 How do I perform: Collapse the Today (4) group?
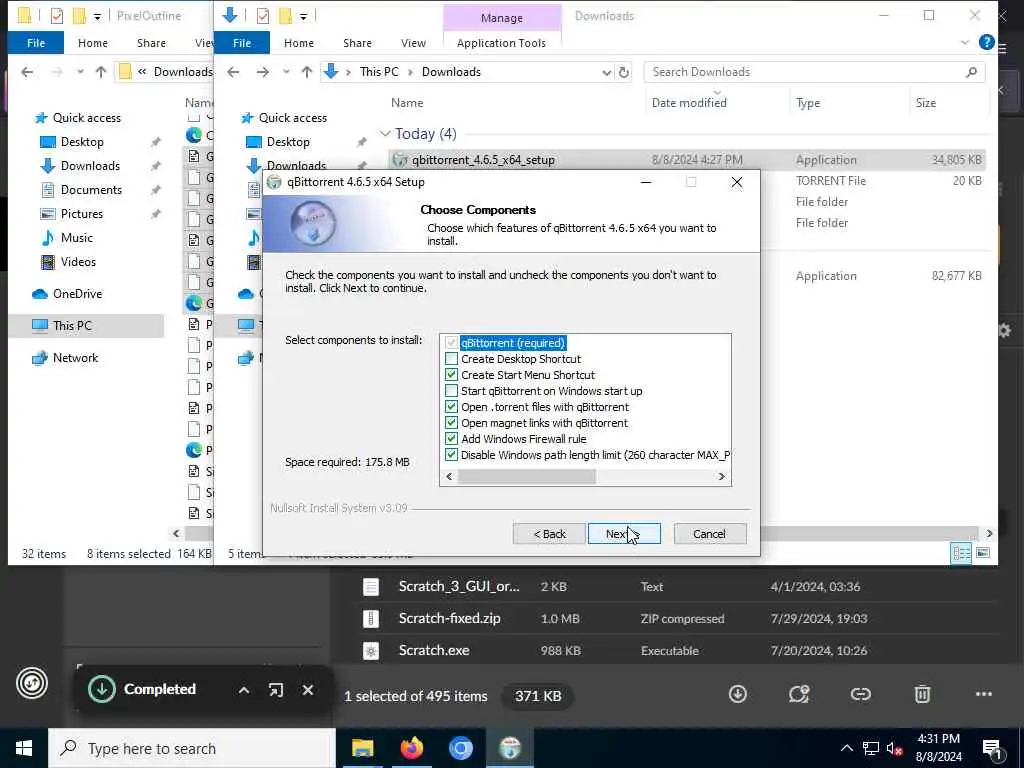(x=385, y=134)
